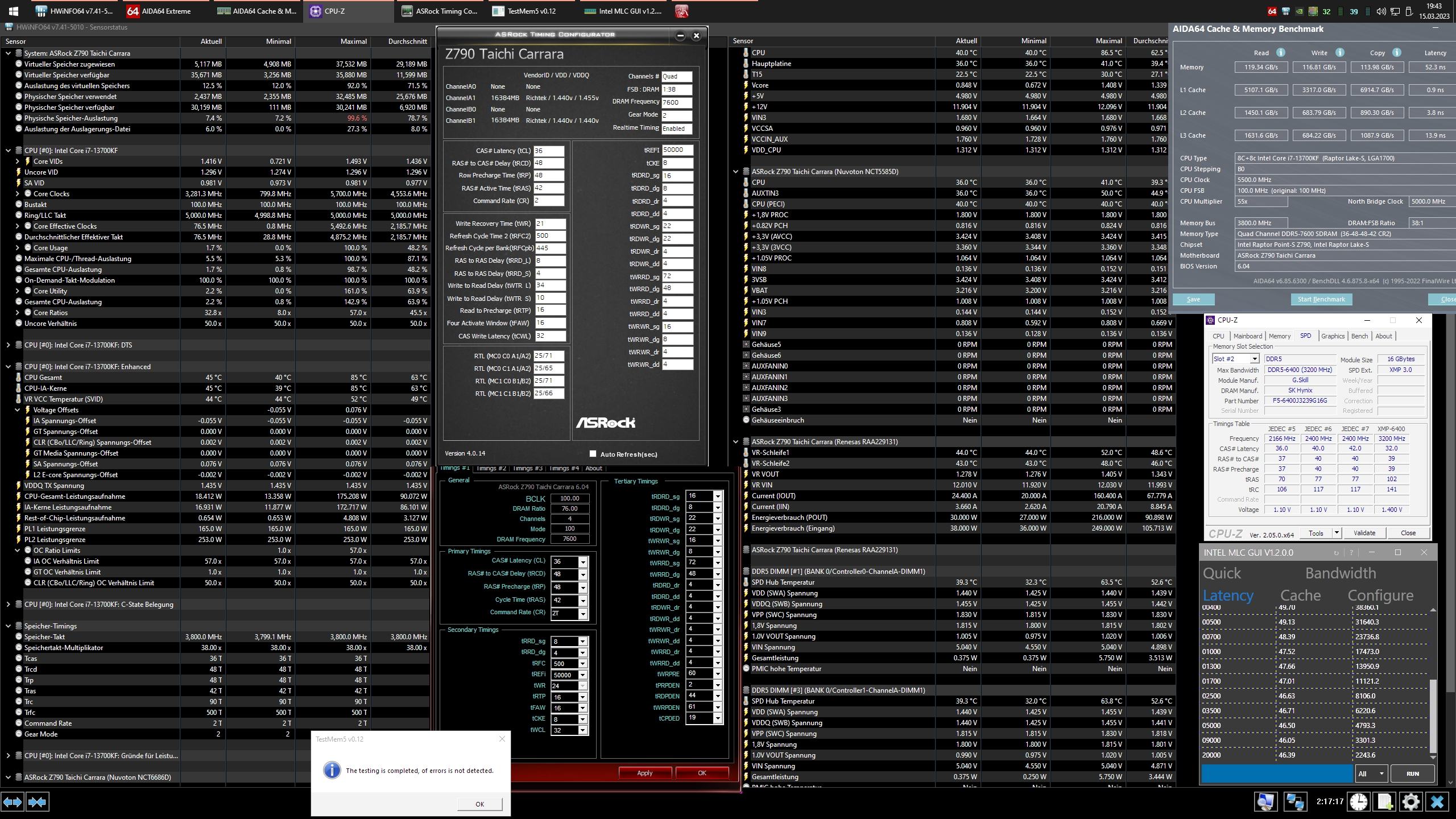This screenshot has width=1456, height=819.
Task: Click the Intel MLC blue progress bar
Action: click(1277, 773)
